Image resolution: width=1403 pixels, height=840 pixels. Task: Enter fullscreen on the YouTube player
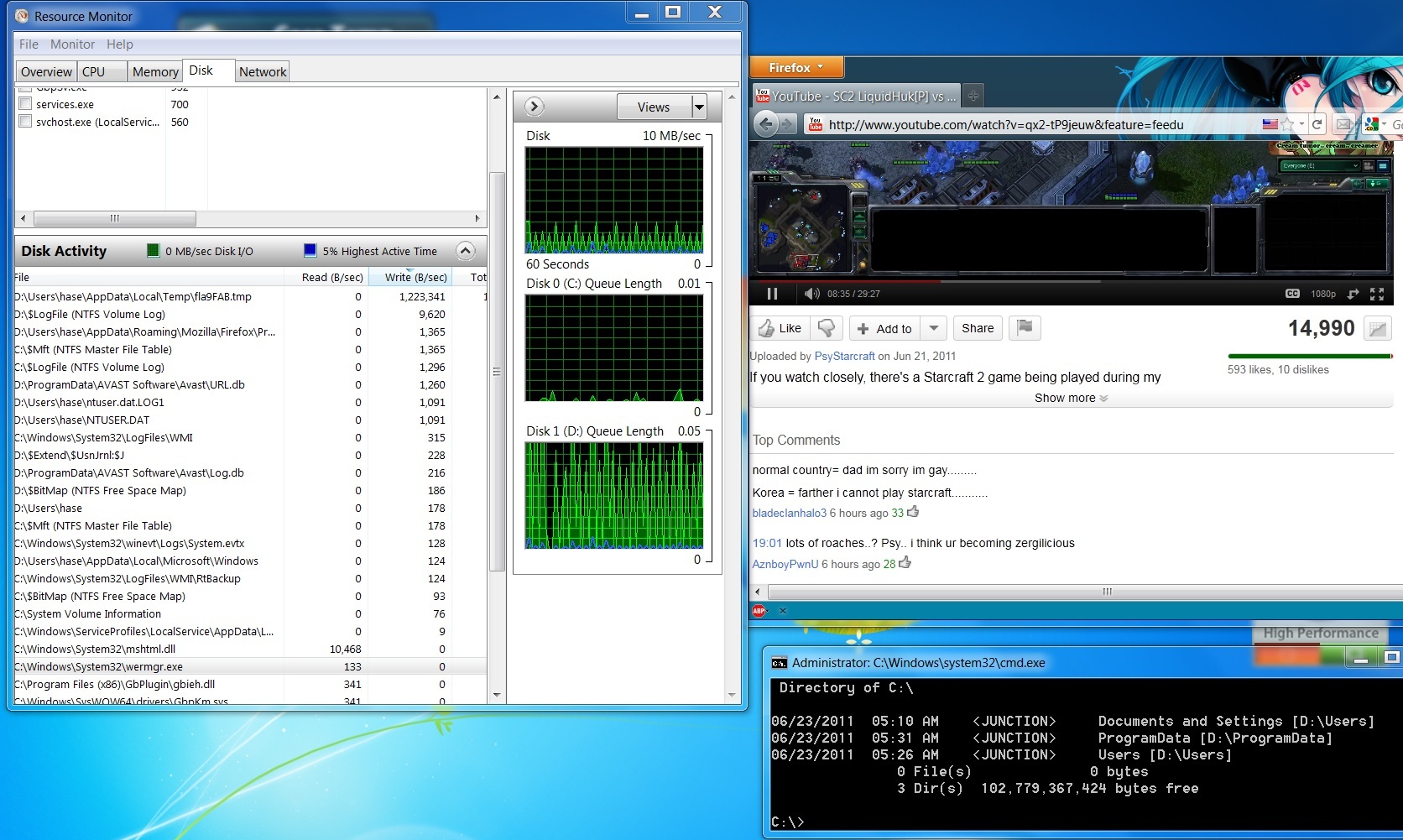click(1377, 294)
